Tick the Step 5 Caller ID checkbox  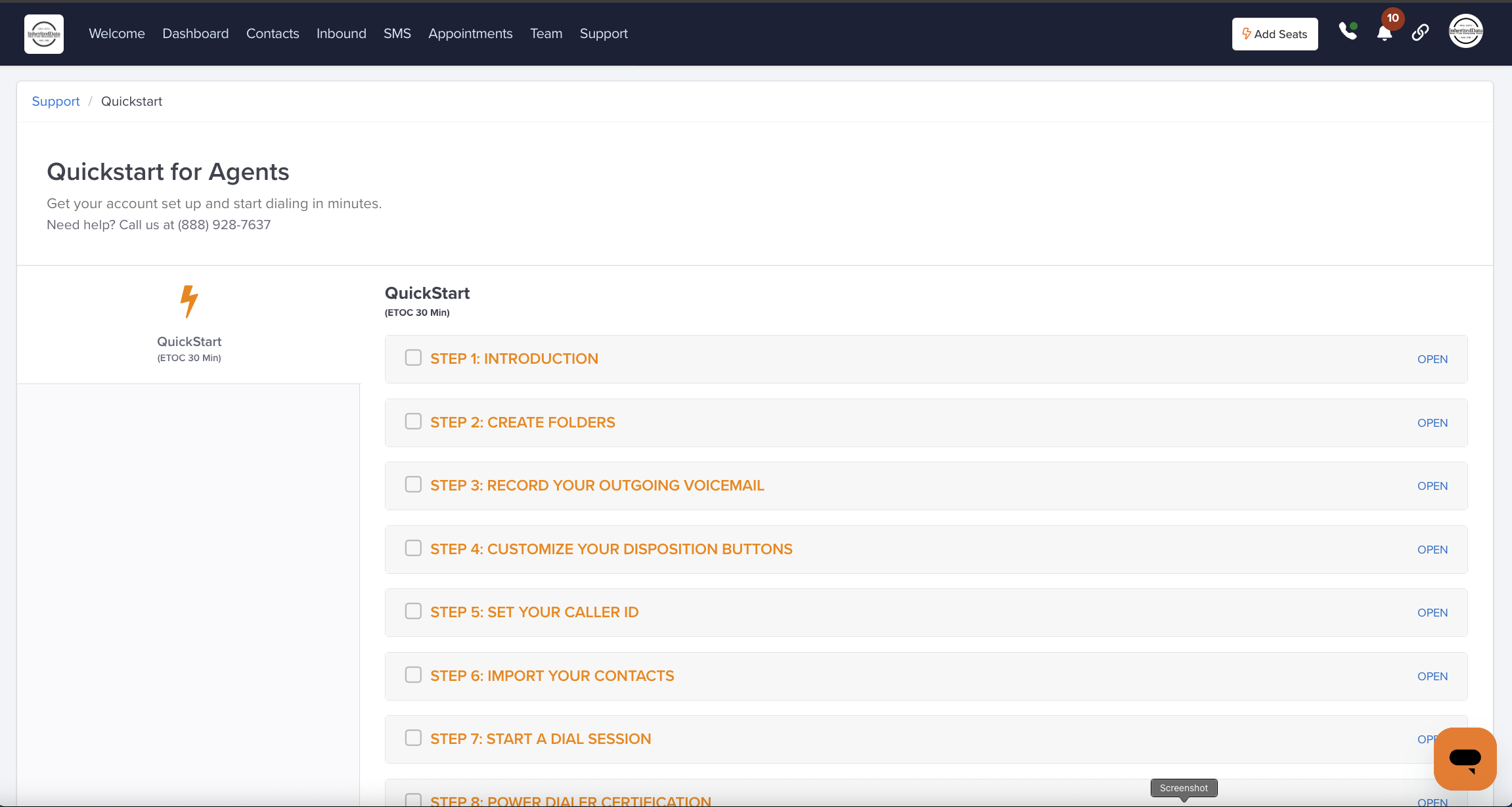(413, 611)
